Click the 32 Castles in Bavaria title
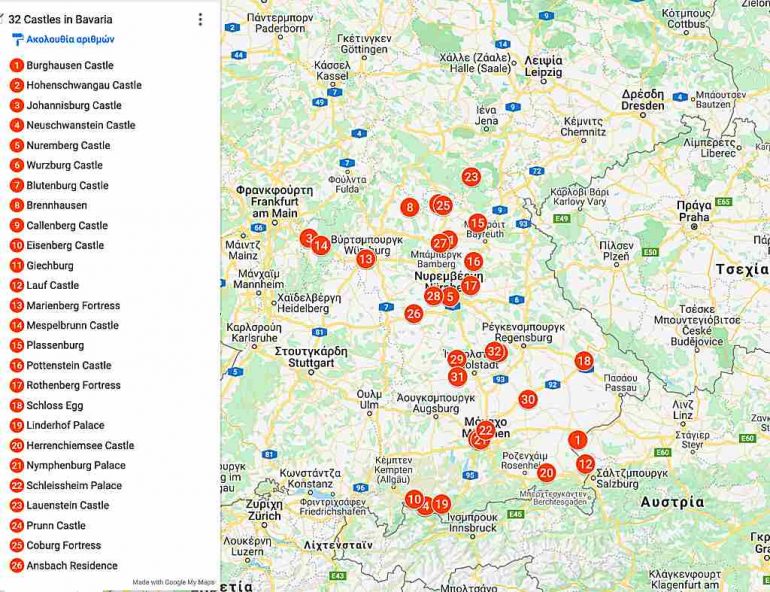 click(x=60, y=19)
